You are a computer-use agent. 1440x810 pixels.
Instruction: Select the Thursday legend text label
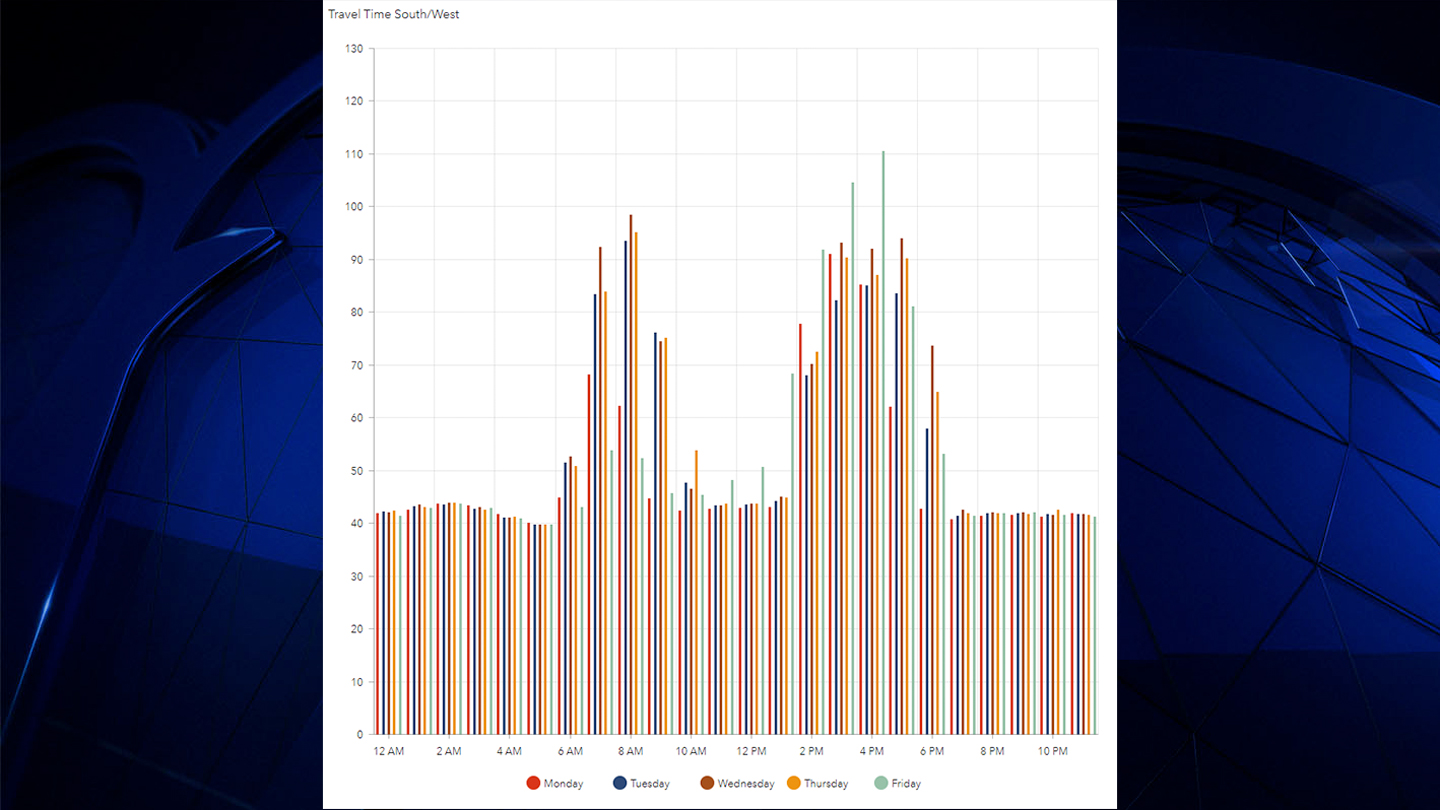pos(826,784)
